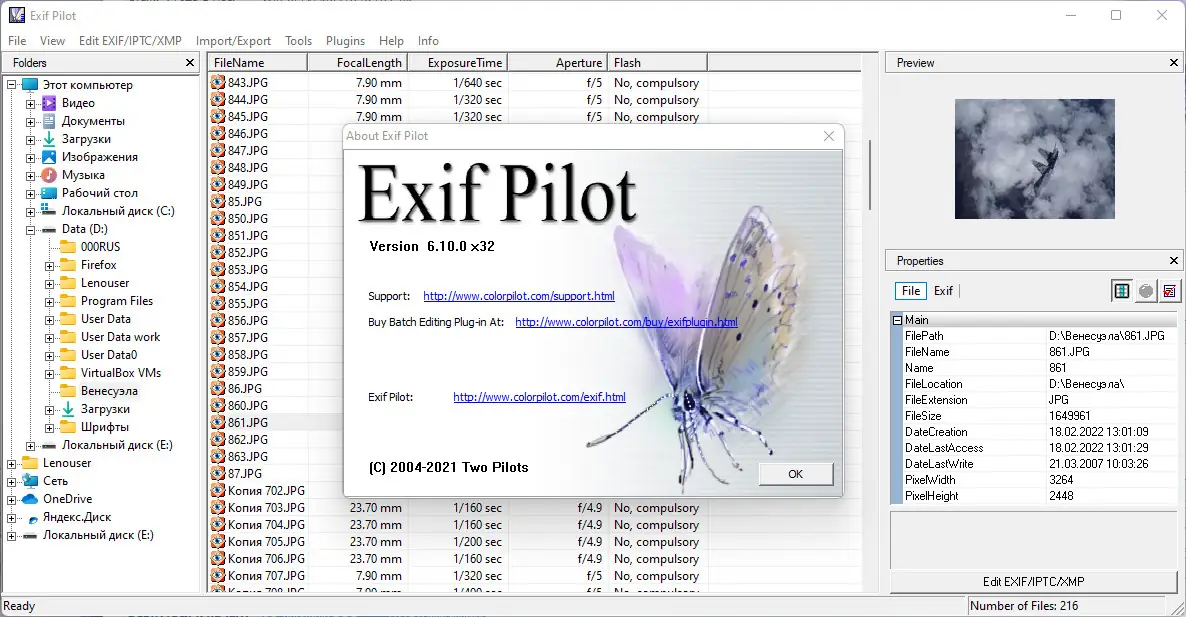Click the Рабочий стол desktop icon

tap(49, 193)
